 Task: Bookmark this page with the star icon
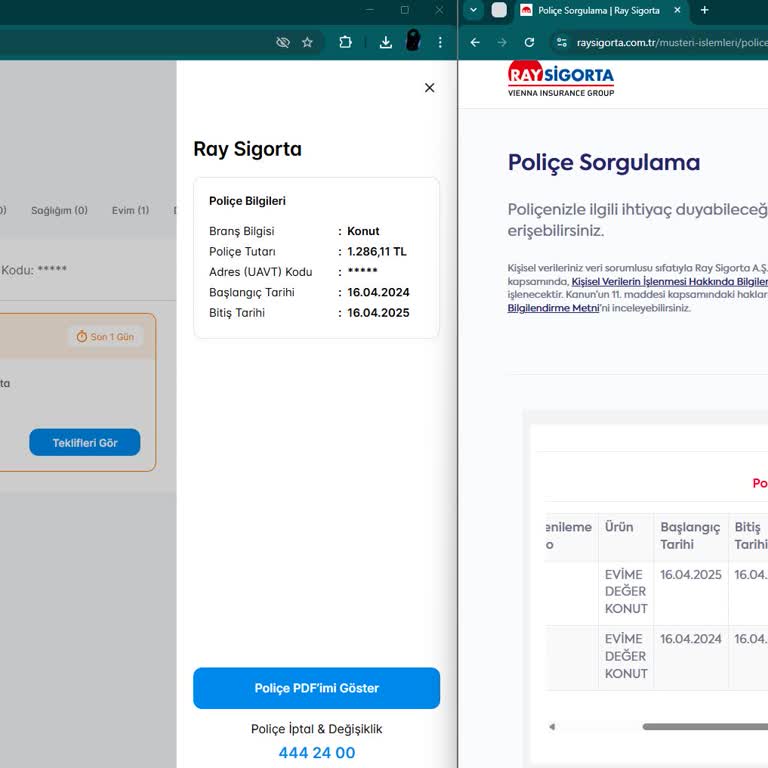(307, 42)
